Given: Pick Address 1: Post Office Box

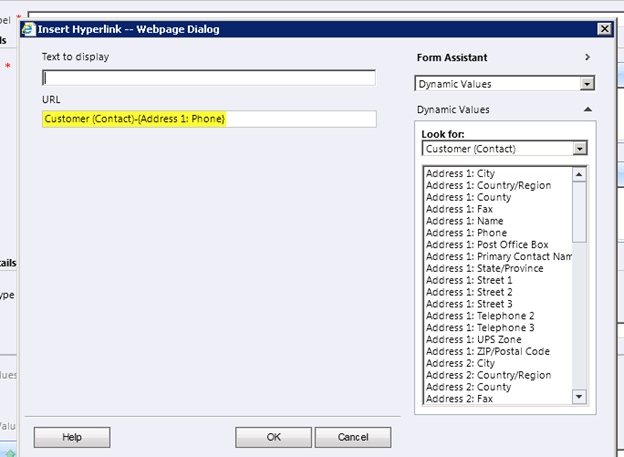Looking at the screenshot, I should pyautogui.click(x=486, y=245).
